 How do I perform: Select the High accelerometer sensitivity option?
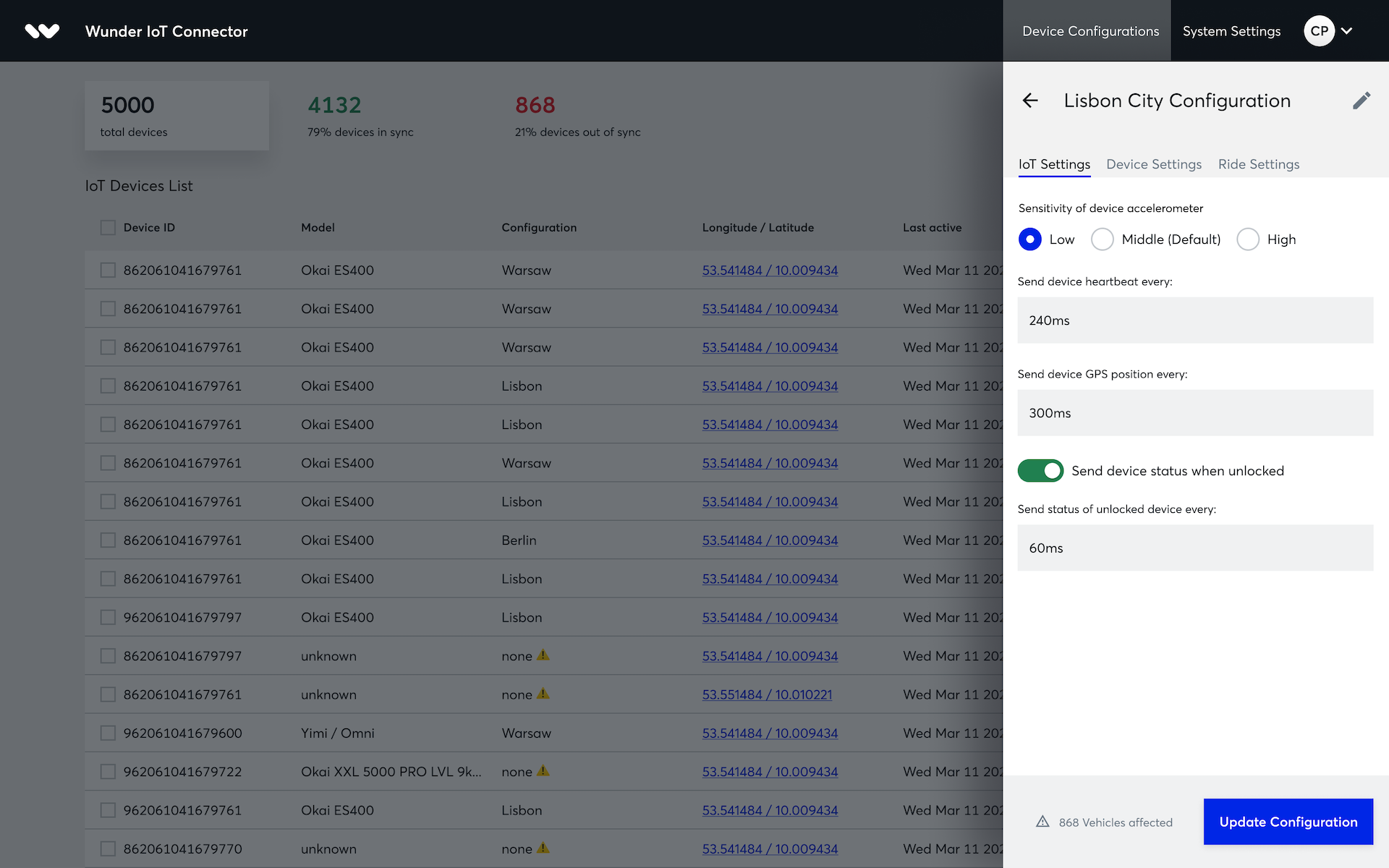pyautogui.click(x=1247, y=239)
